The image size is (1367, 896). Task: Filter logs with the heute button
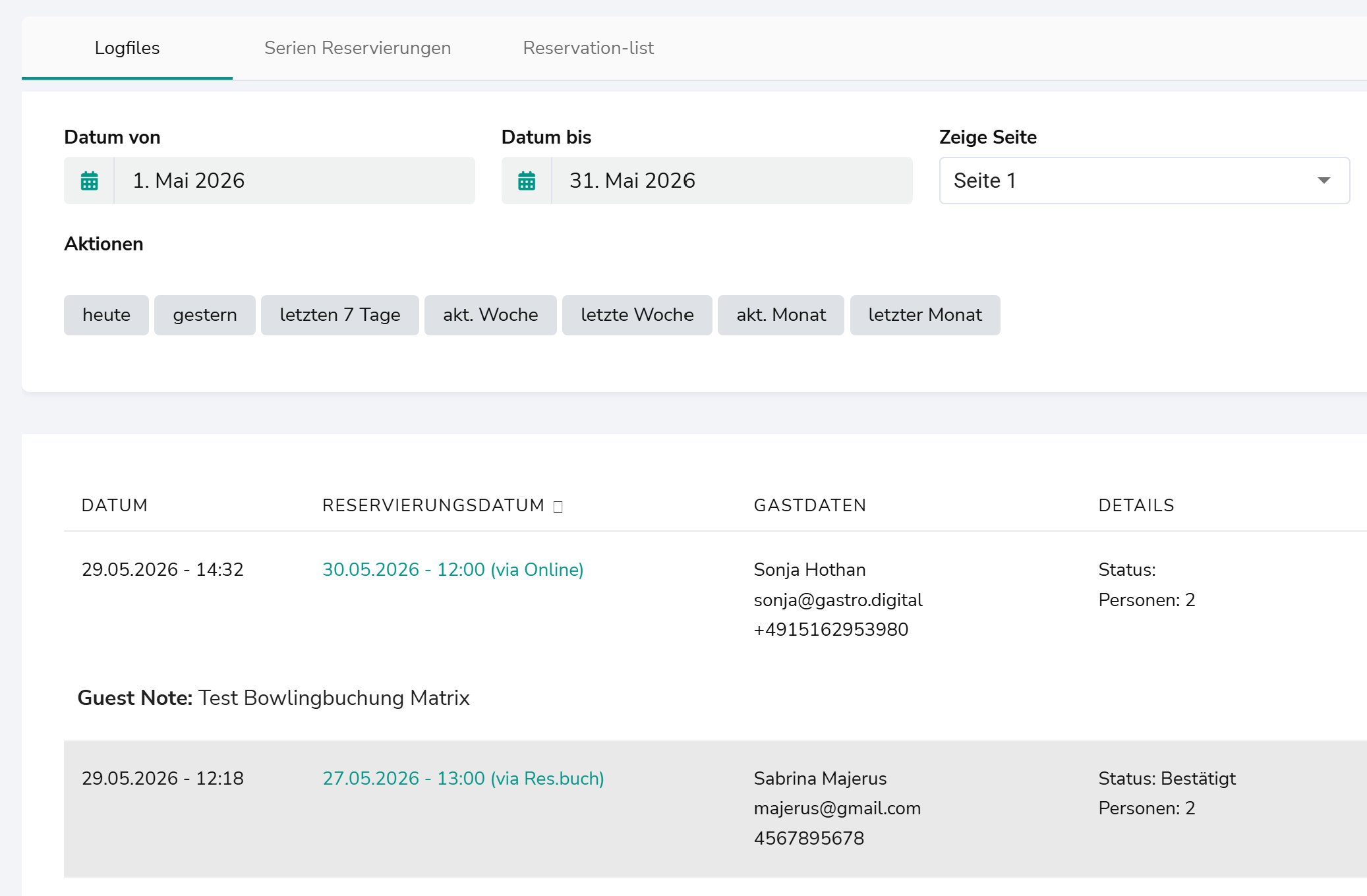coord(106,315)
